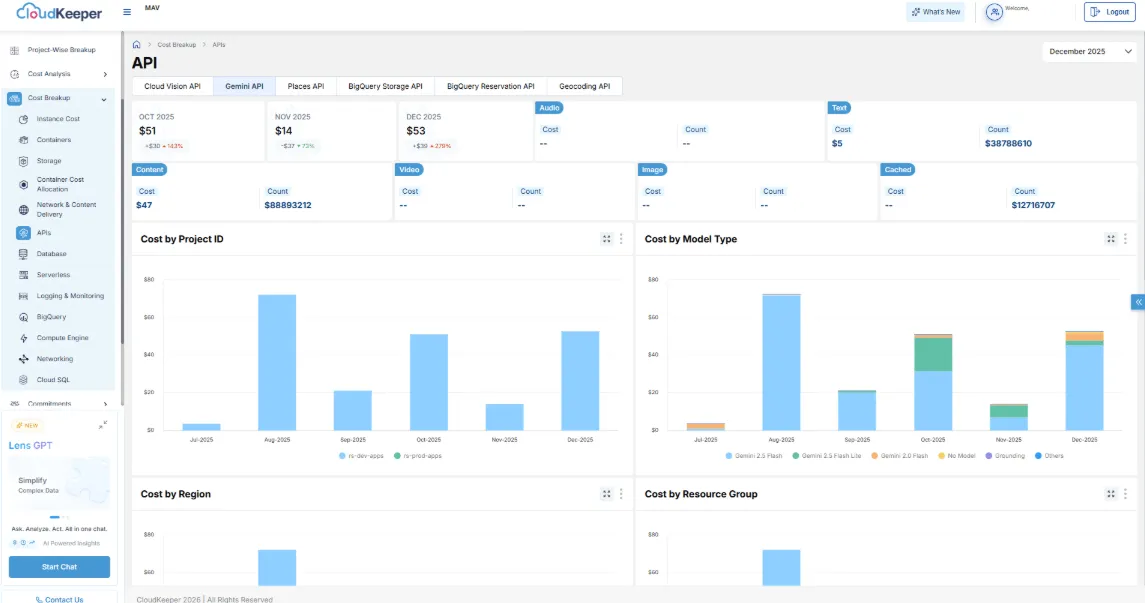Click the Storage sidebar icon
This screenshot has width=1145, height=603.
tap(23, 161)
